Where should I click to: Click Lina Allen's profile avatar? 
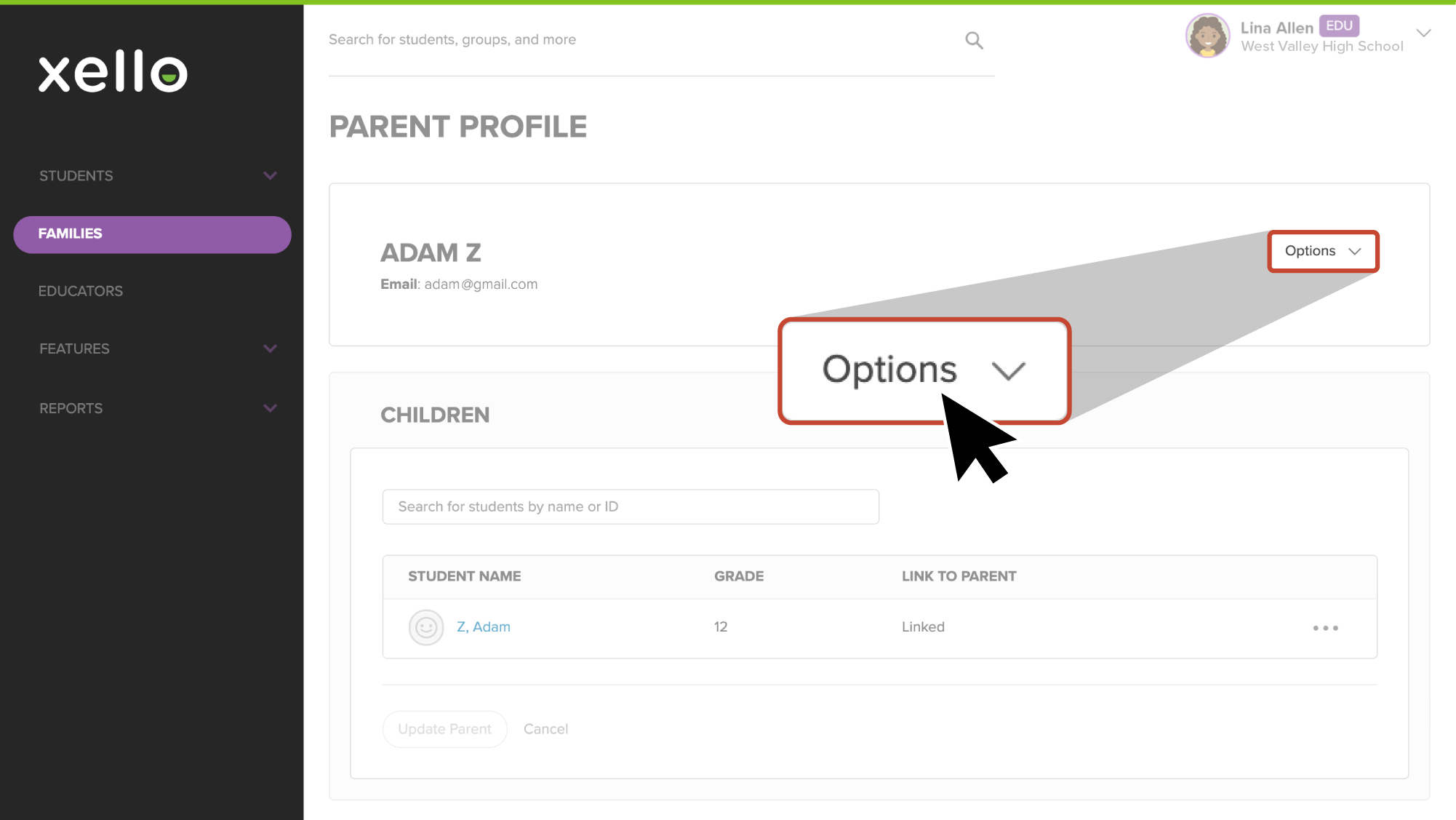[1207, 36]
